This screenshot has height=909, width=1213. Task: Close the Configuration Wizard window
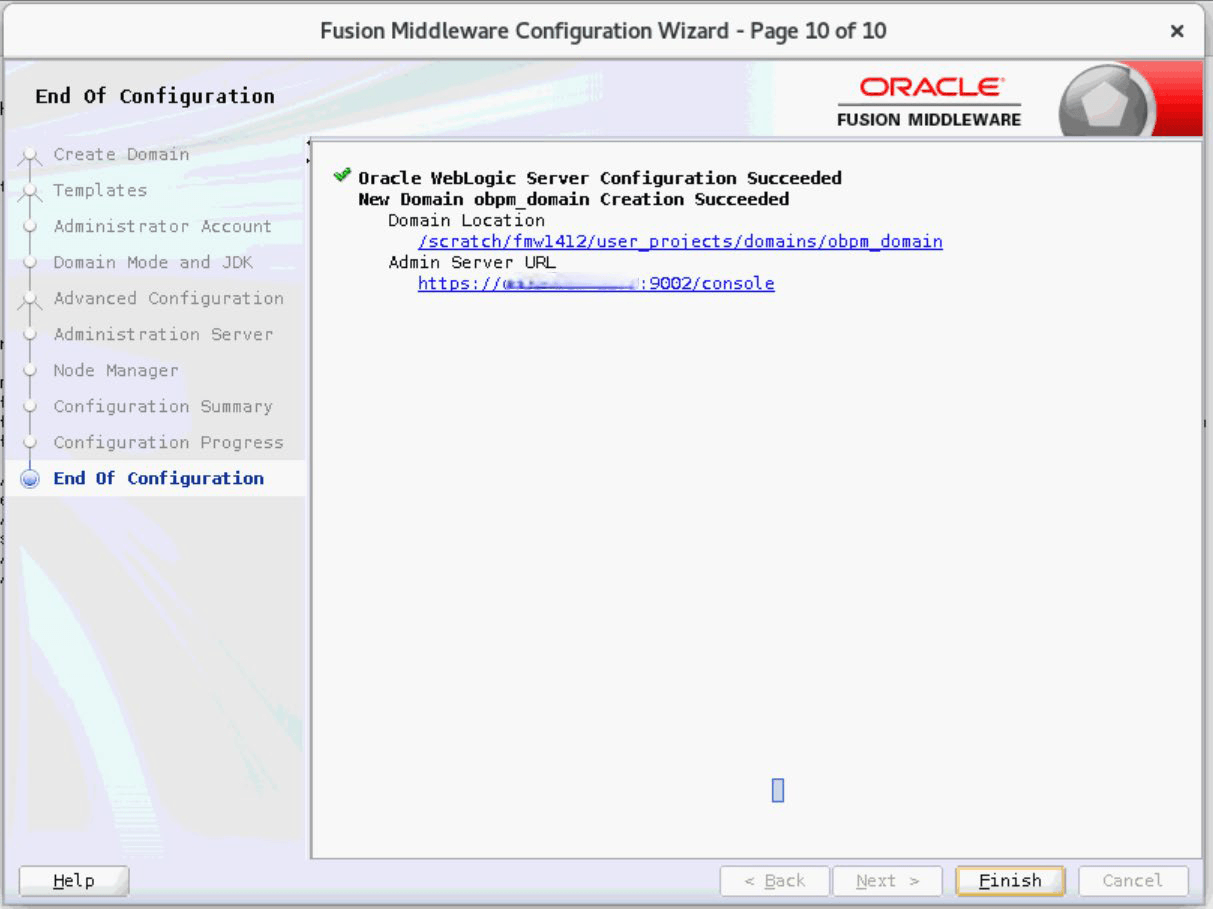[x=1177, y=31]
